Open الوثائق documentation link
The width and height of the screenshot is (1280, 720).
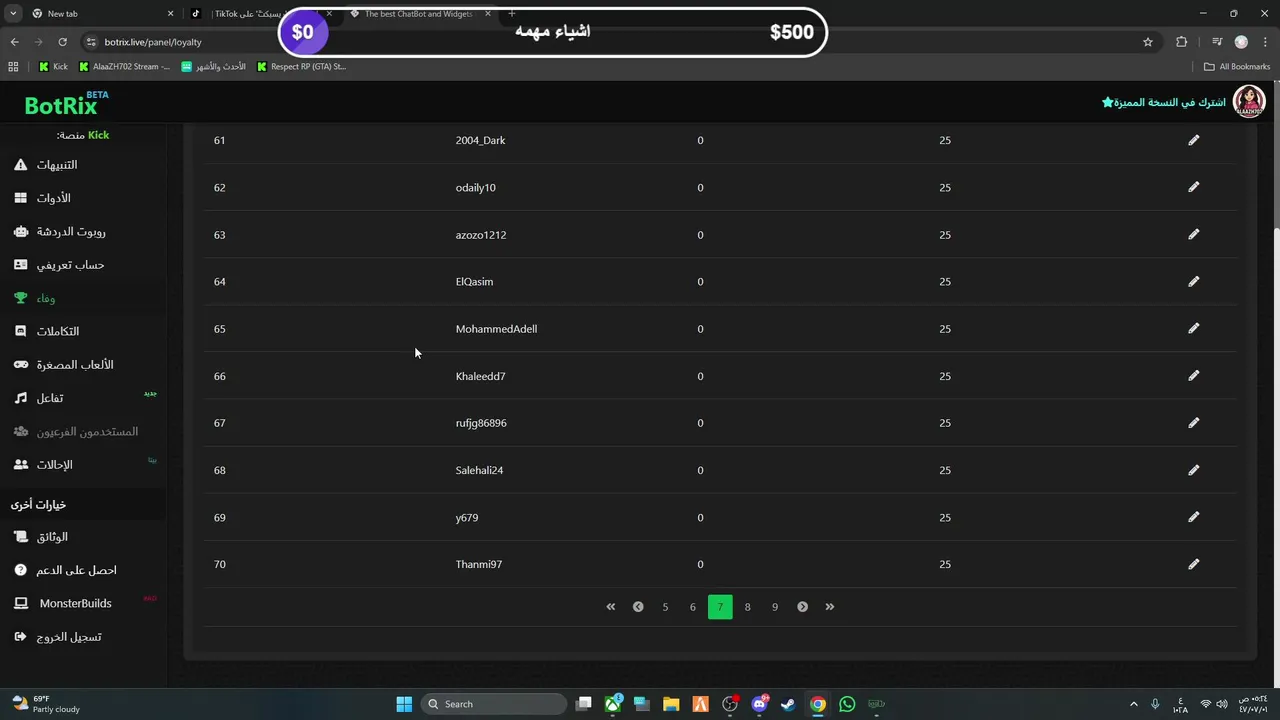click(41, 537)
